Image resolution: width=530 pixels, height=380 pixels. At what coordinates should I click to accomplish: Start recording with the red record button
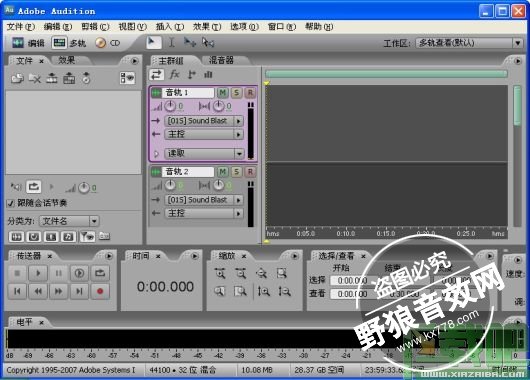coord(100,291)
